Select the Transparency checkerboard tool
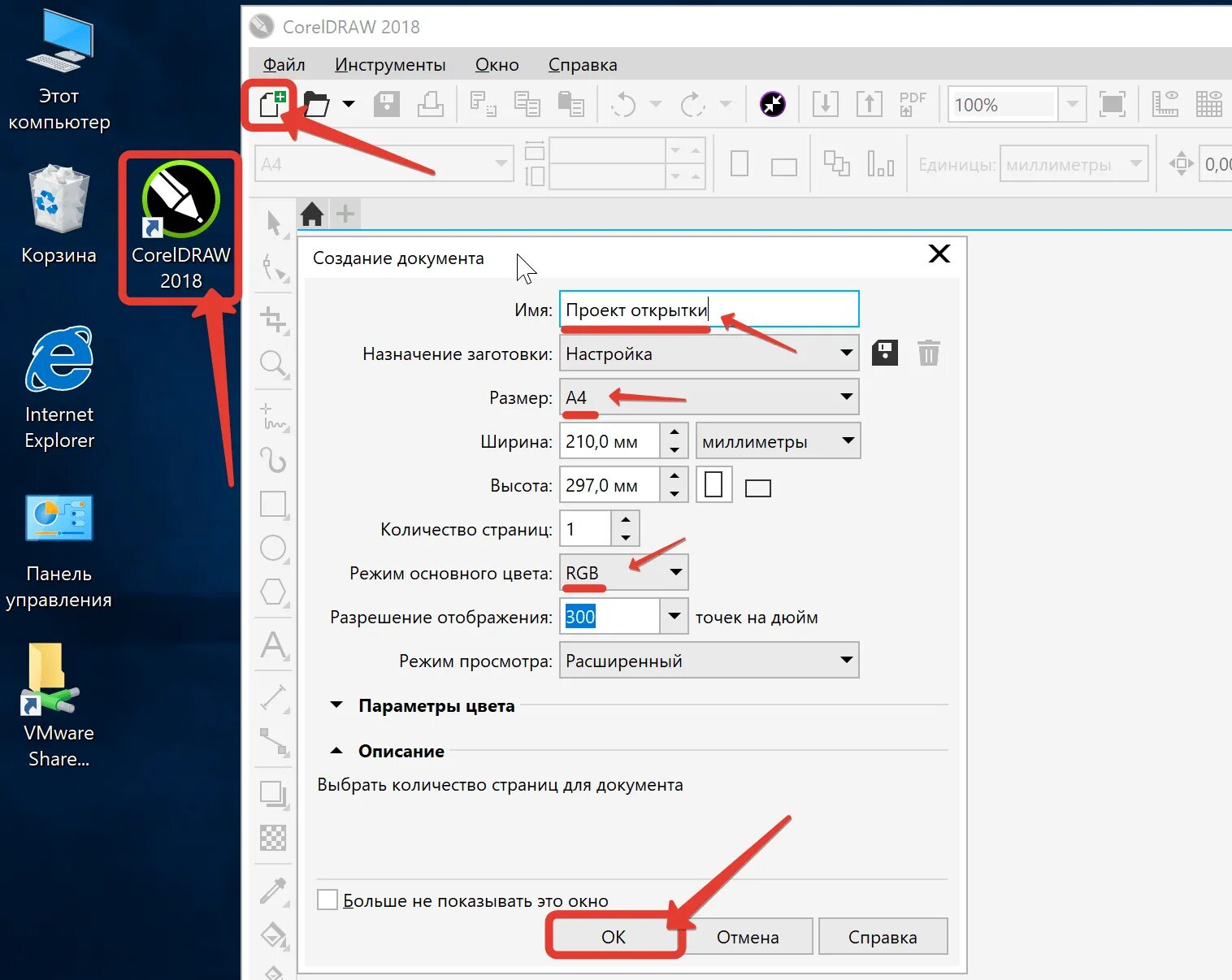 pyautogui.click(x=273, y=838)
